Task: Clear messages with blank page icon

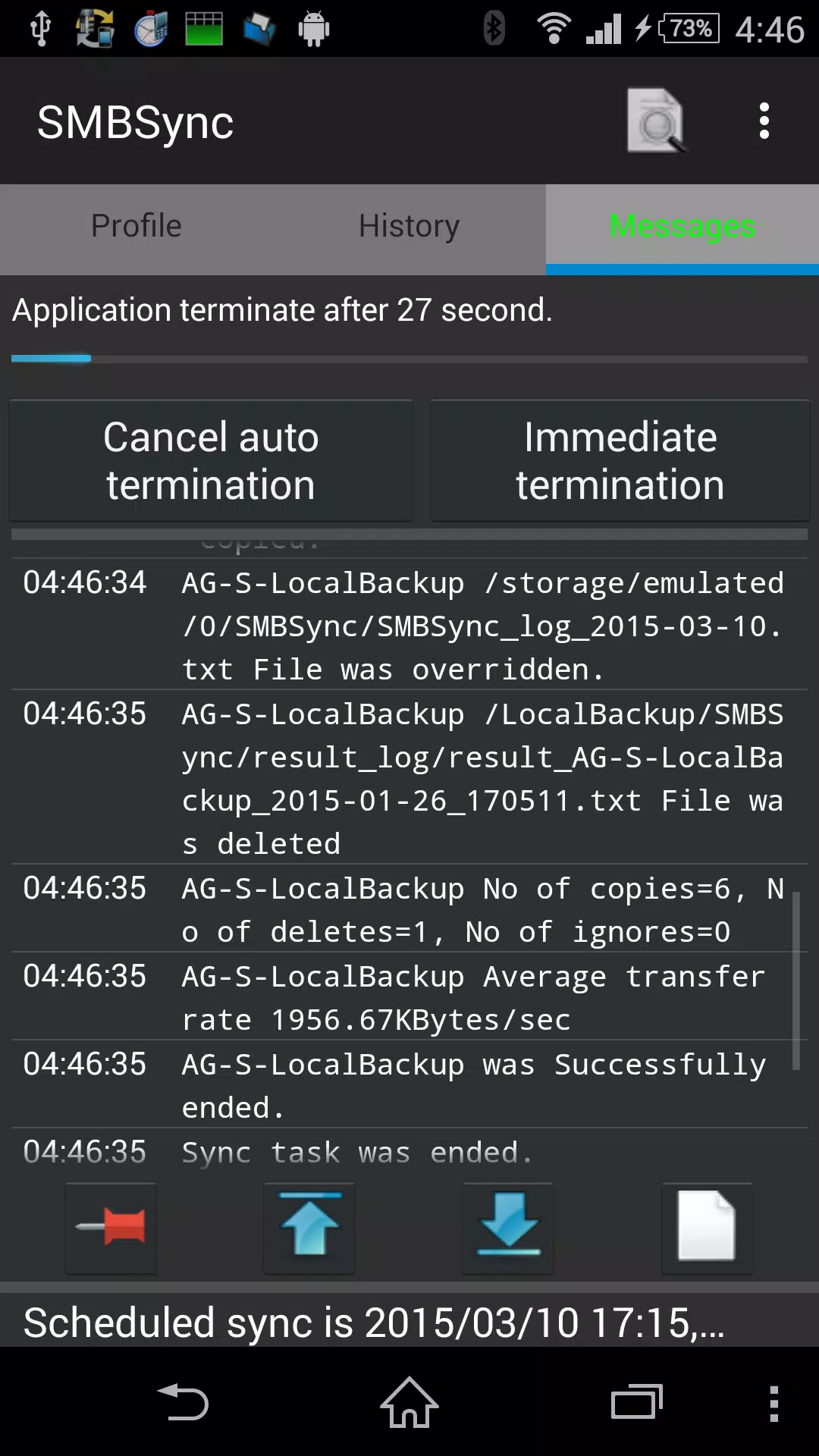Action: click(x=707, y=1227)
